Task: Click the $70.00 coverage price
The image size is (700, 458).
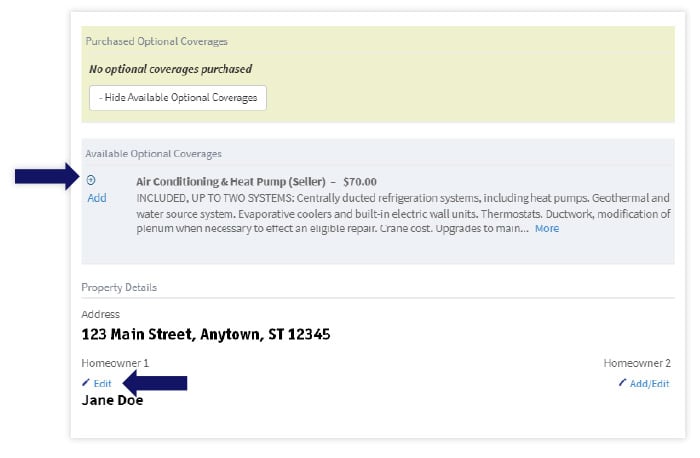Action: (360, 182)
